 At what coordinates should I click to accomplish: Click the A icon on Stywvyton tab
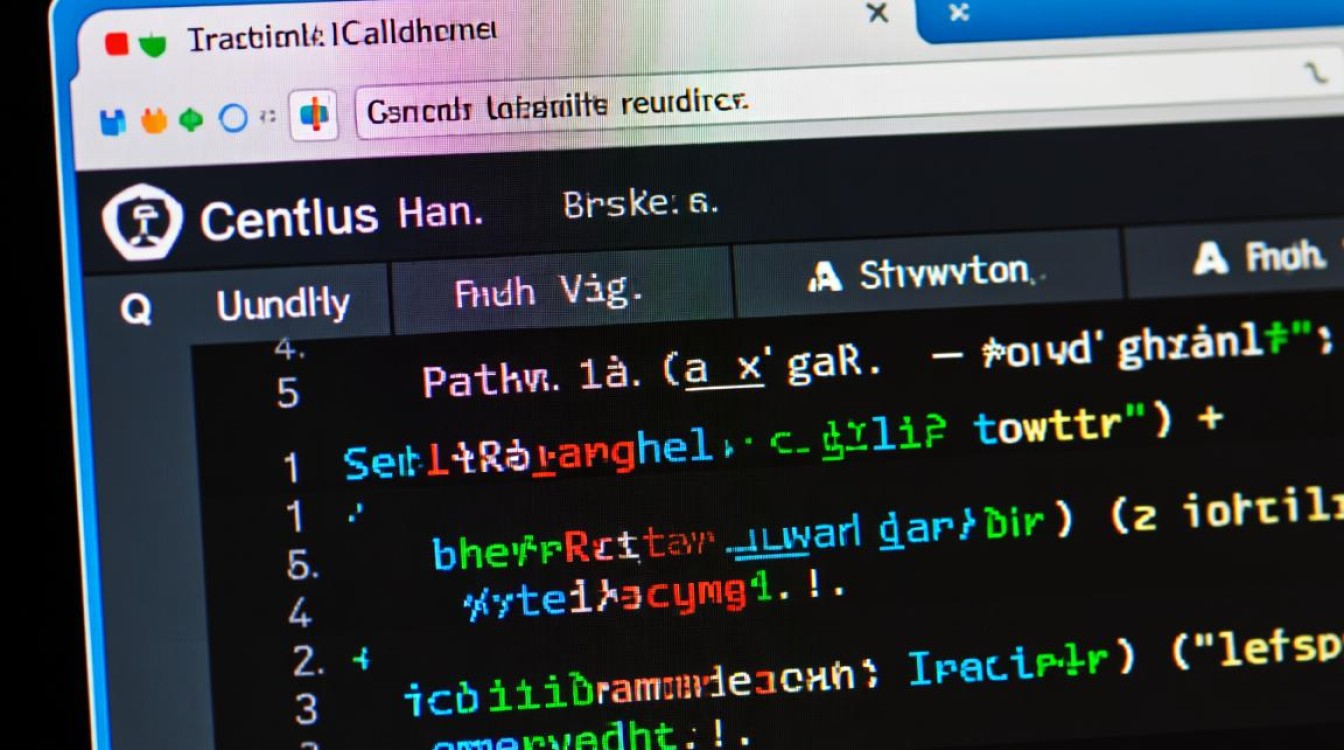coord(824,277)
